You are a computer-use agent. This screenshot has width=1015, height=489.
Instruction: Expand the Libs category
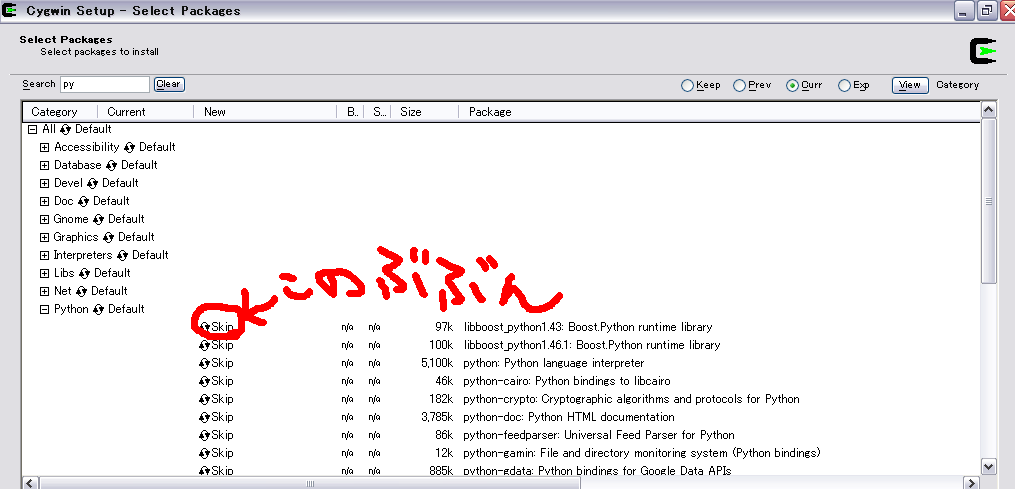(x=45, y=273)
